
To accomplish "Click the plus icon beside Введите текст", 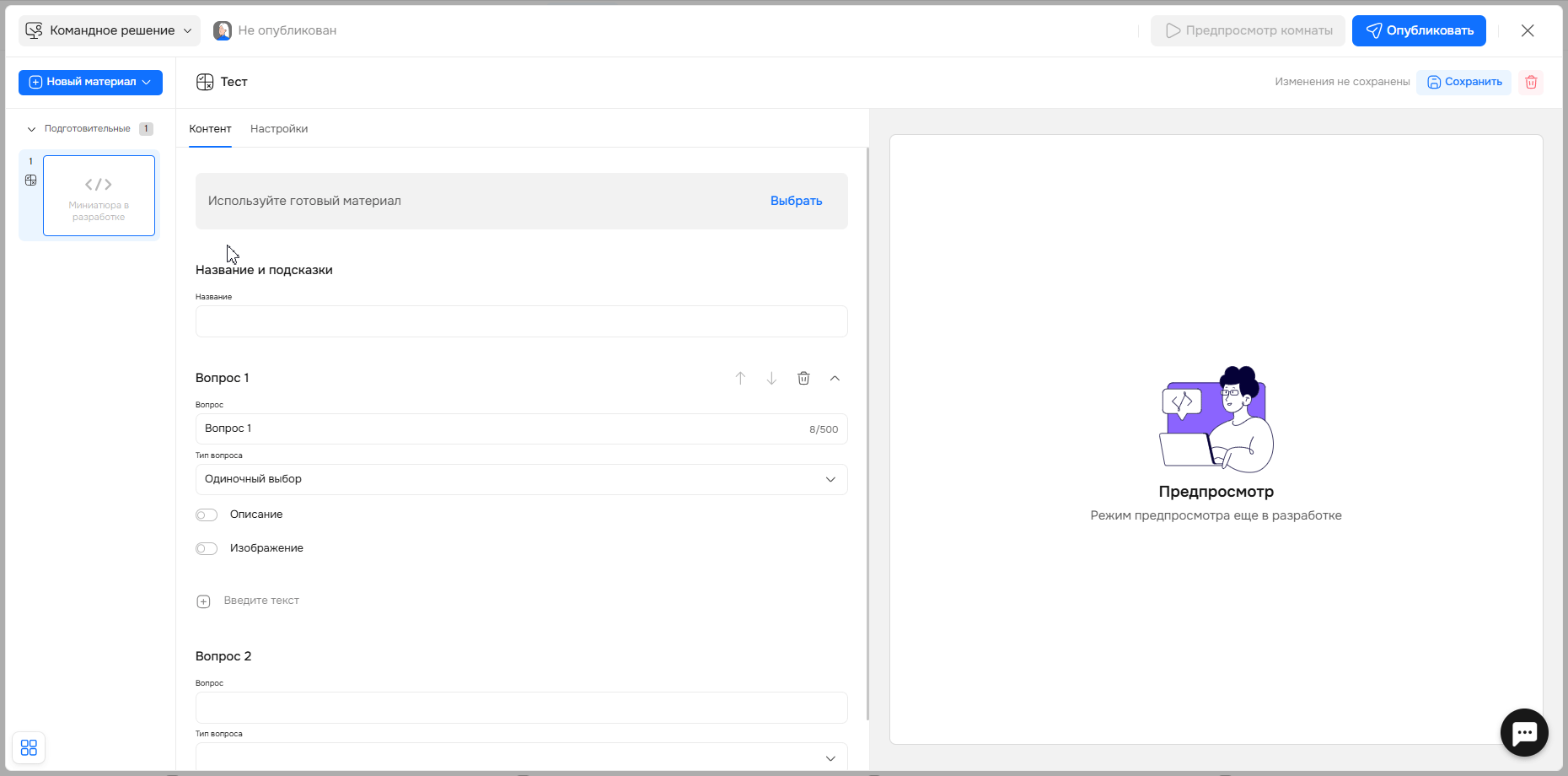I will [x=203, y=601].
